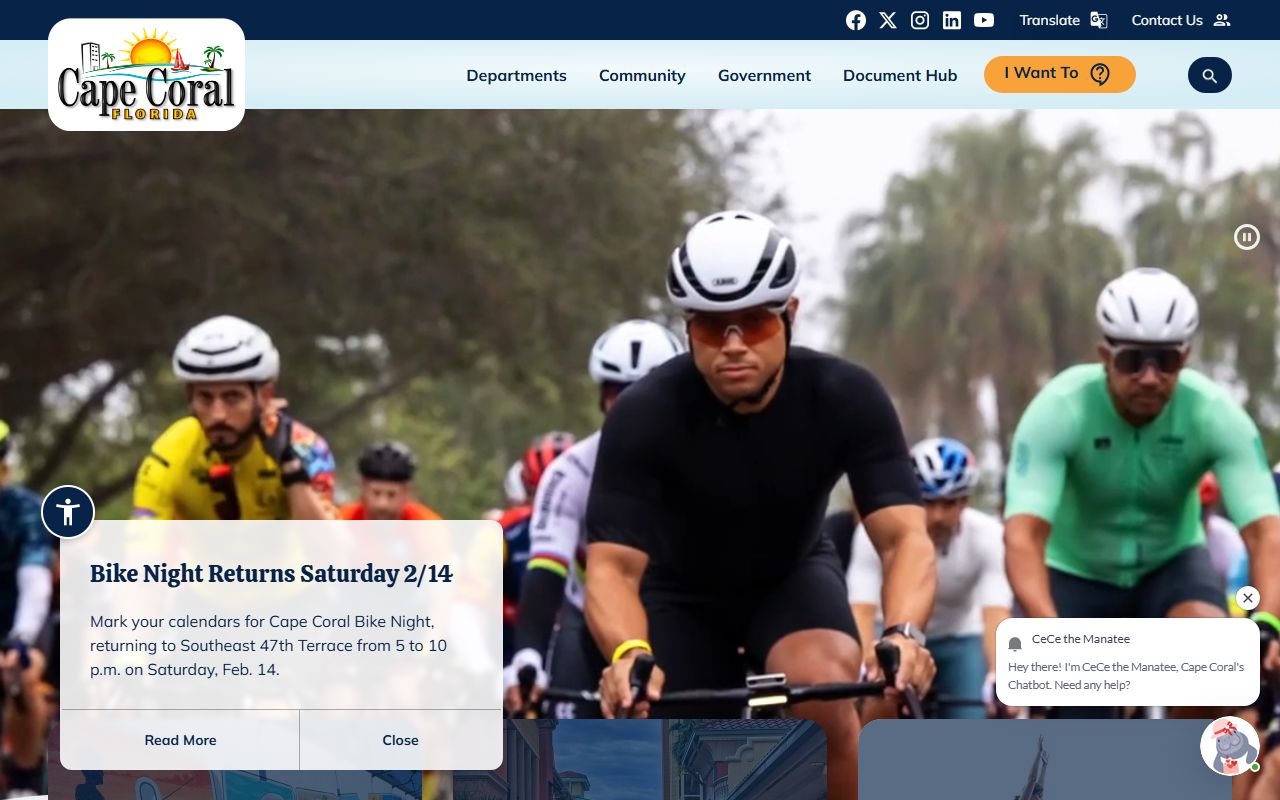Open the Departments menu
Image resolution: width=1280 pixels, height=800 pixels.
pos(516,75)
